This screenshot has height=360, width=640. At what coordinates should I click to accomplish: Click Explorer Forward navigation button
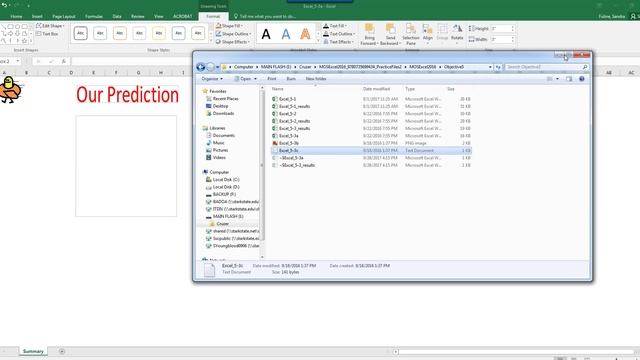click(x=210, y=67)
